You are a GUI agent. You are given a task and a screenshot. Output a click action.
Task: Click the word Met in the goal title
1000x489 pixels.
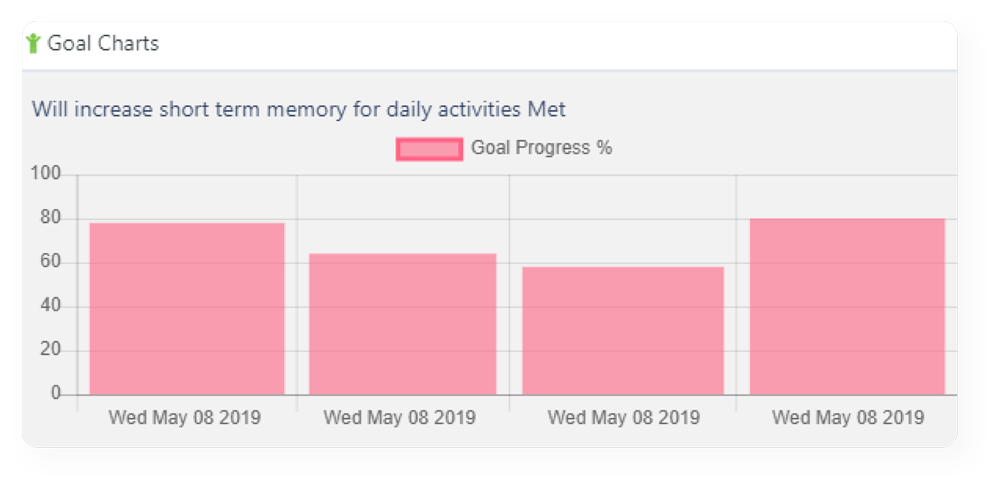point(547,110)
